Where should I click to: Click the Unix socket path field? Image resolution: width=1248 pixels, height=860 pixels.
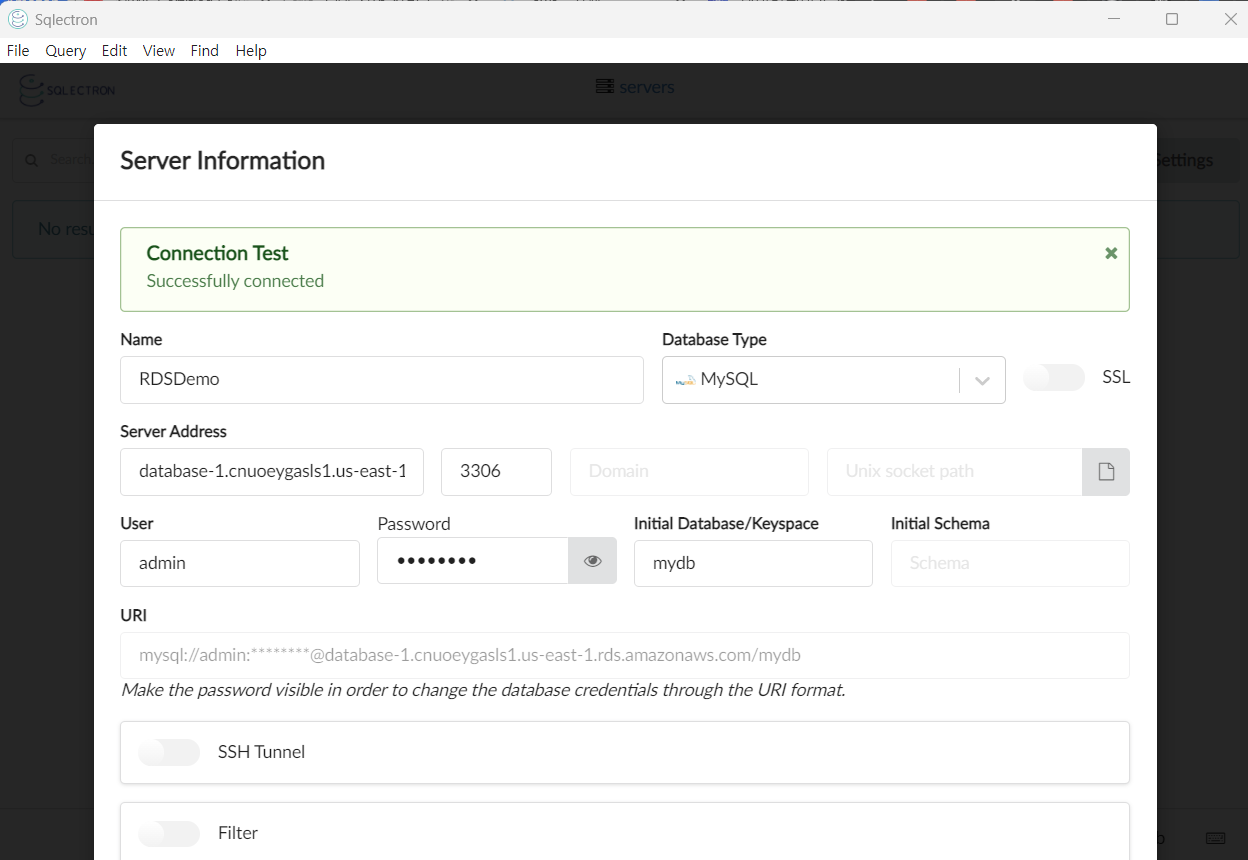click(955, 472)
